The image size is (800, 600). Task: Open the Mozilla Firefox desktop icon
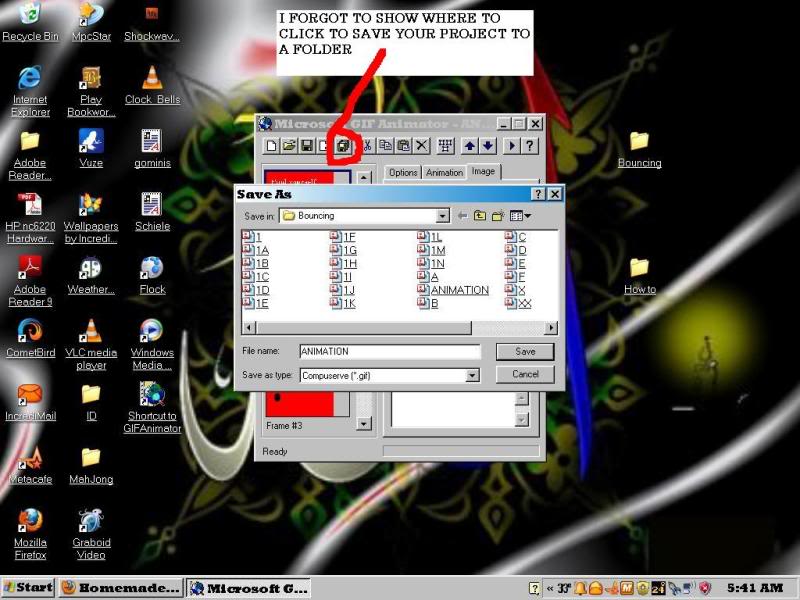pyautogui.click(x=30, y=534)
